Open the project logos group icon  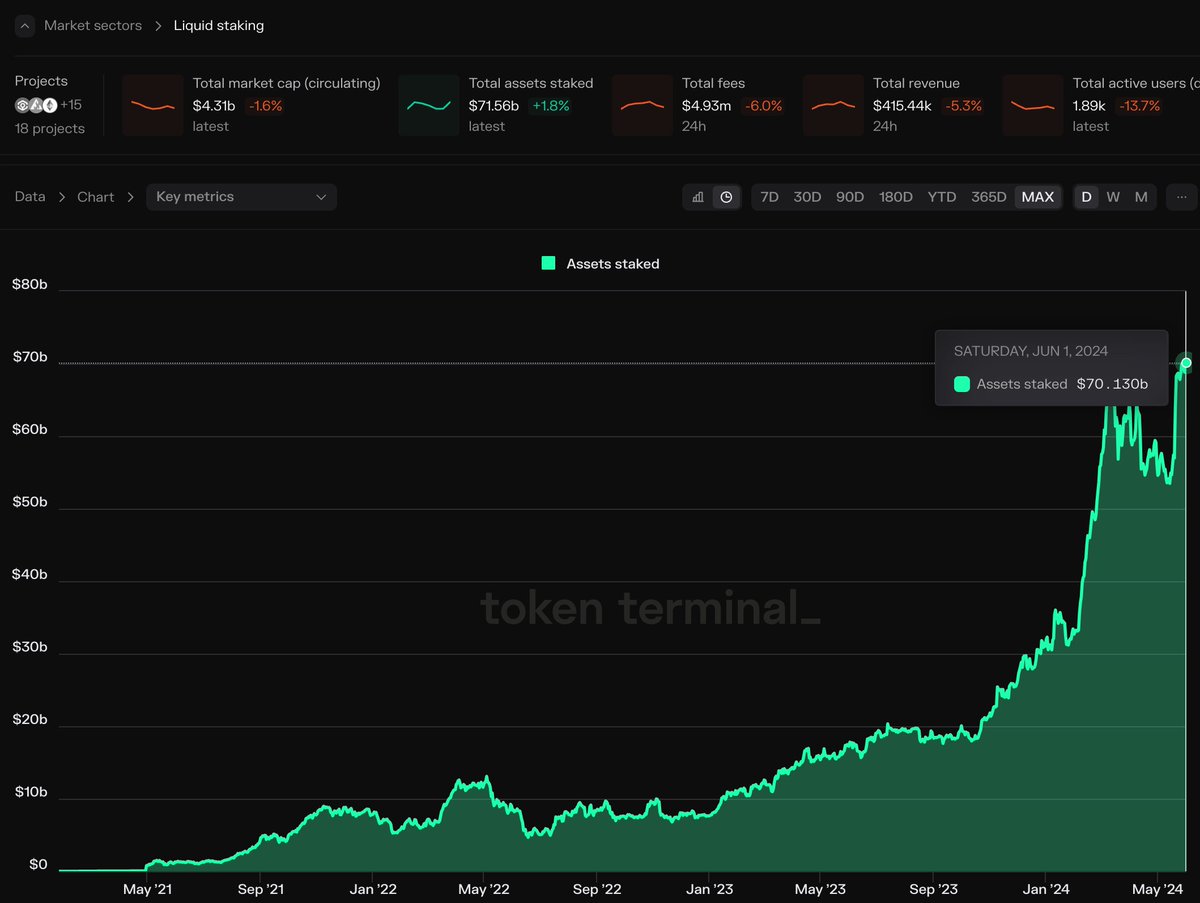coord(36,105)
